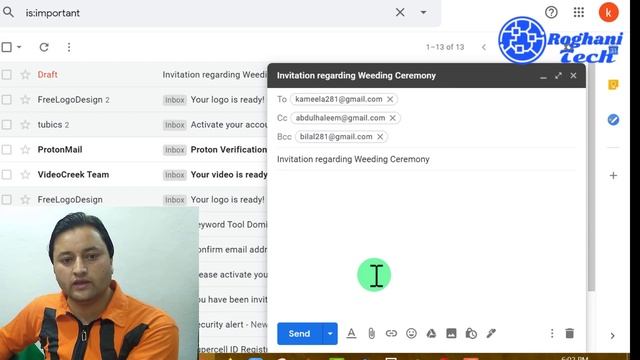Expand compose window to full screen
Viewport: 640px width, 360px height.
tap(558, 76)
